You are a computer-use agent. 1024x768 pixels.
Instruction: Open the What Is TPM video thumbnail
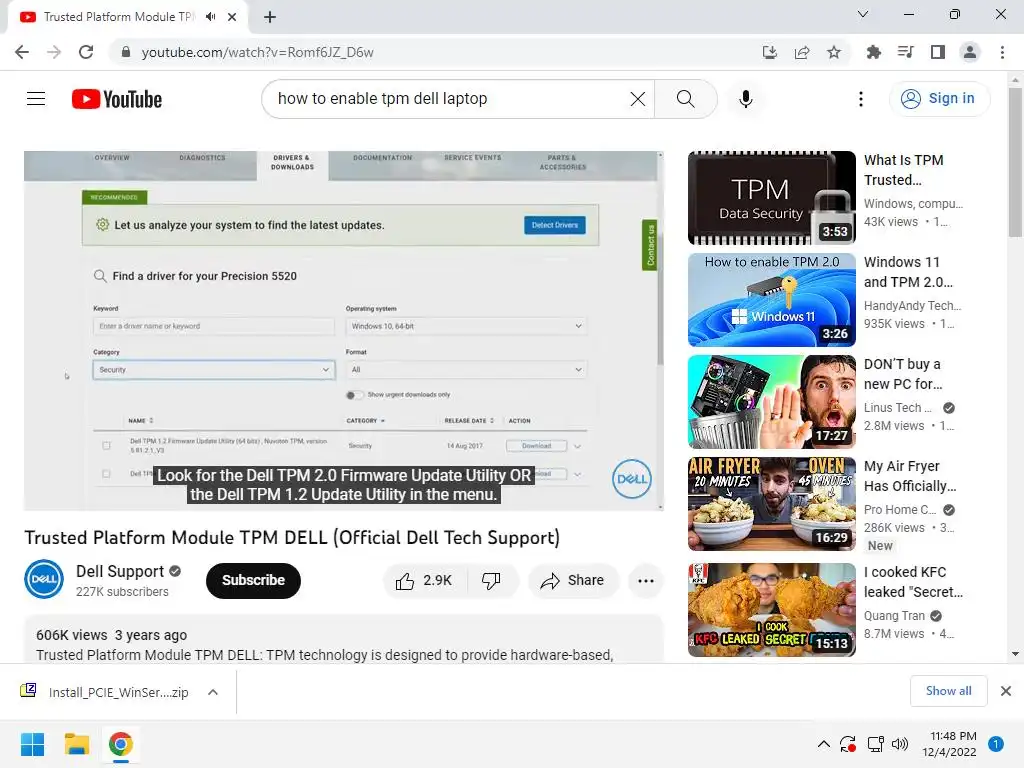pos(772,198)
